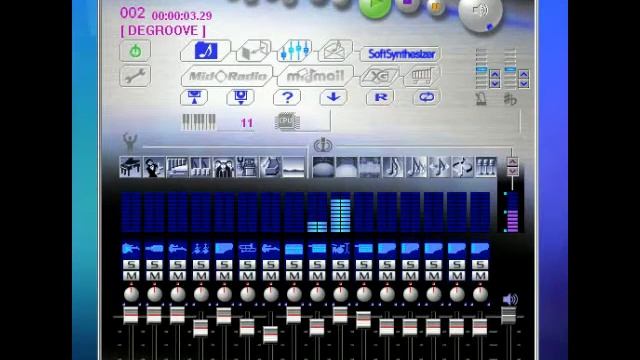Viewport: 640px width, 360px height.
Task: Click the up arrow above the master level meter
Action: point(513,162)
